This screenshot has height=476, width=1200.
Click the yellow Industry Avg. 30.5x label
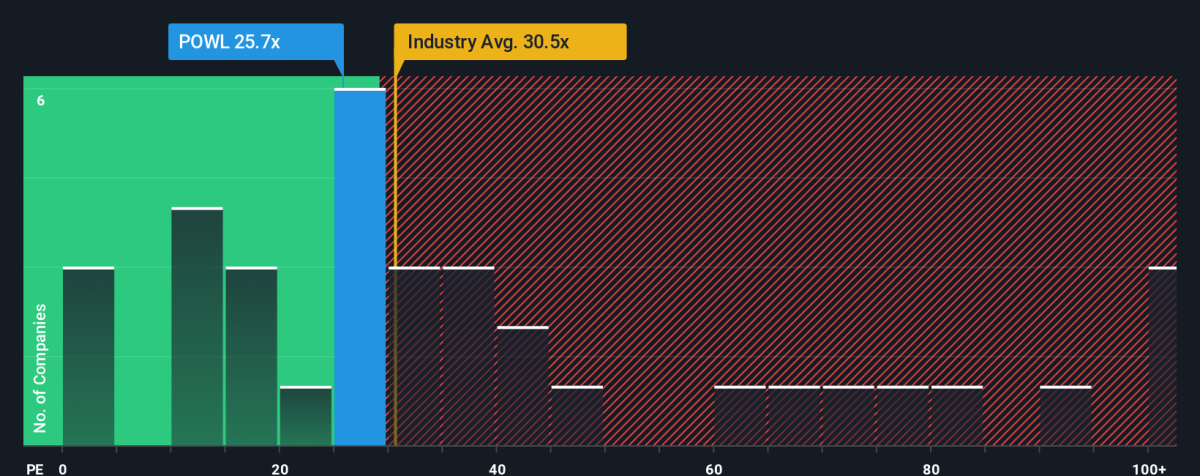(510, 42)
